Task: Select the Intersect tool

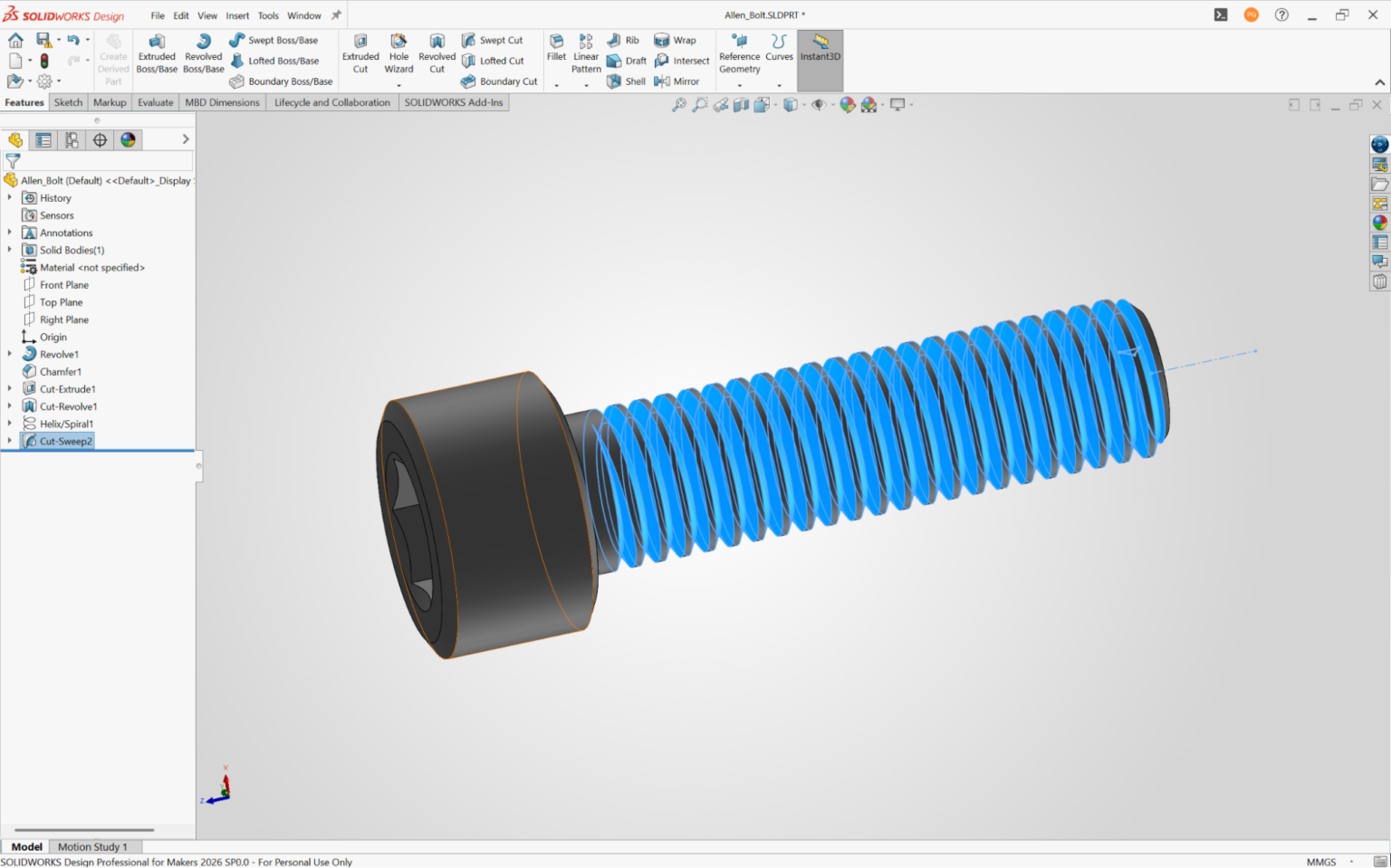Action: pyautogui.click(x=682, y=61)
